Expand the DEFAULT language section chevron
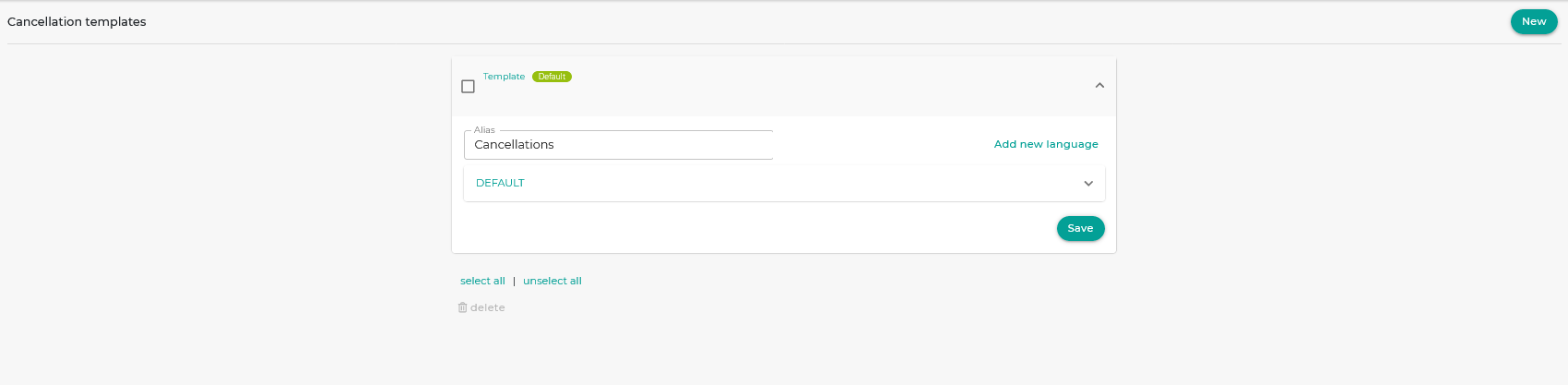 (x=1088, y=184)
